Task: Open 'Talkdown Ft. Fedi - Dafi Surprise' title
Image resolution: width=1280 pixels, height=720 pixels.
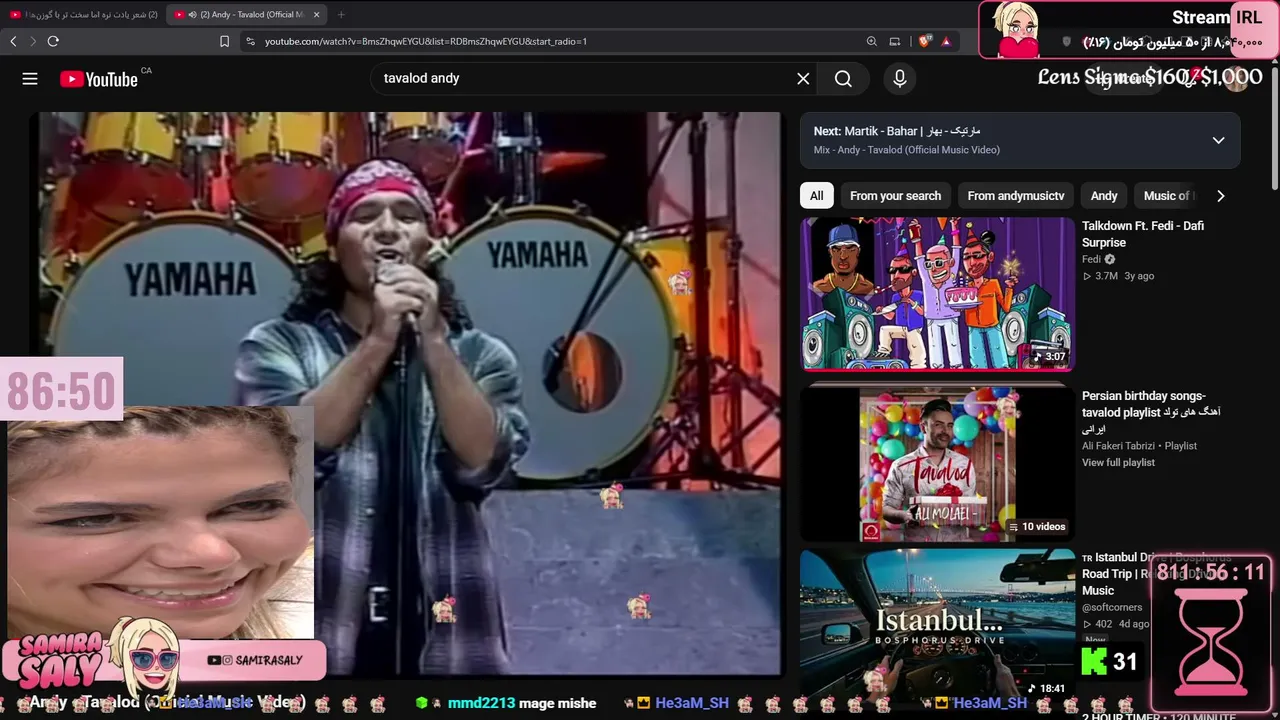Action: 1143,234
